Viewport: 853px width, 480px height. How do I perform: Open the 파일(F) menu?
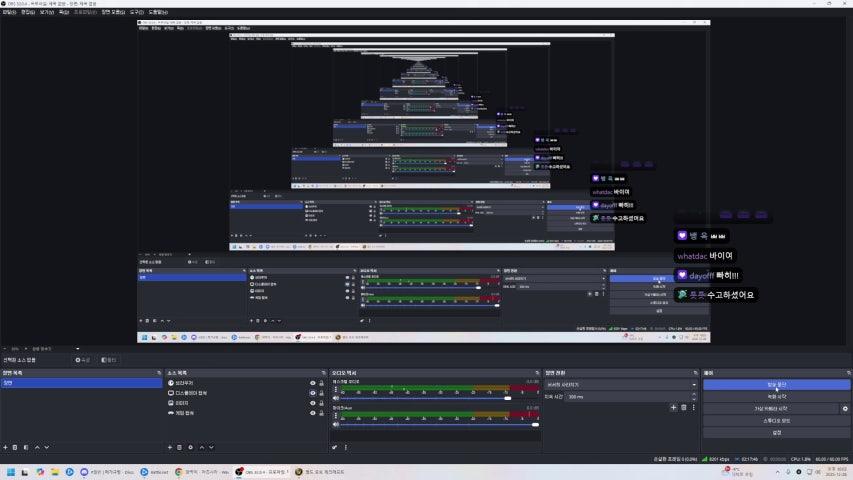click(x=10, y=12)
